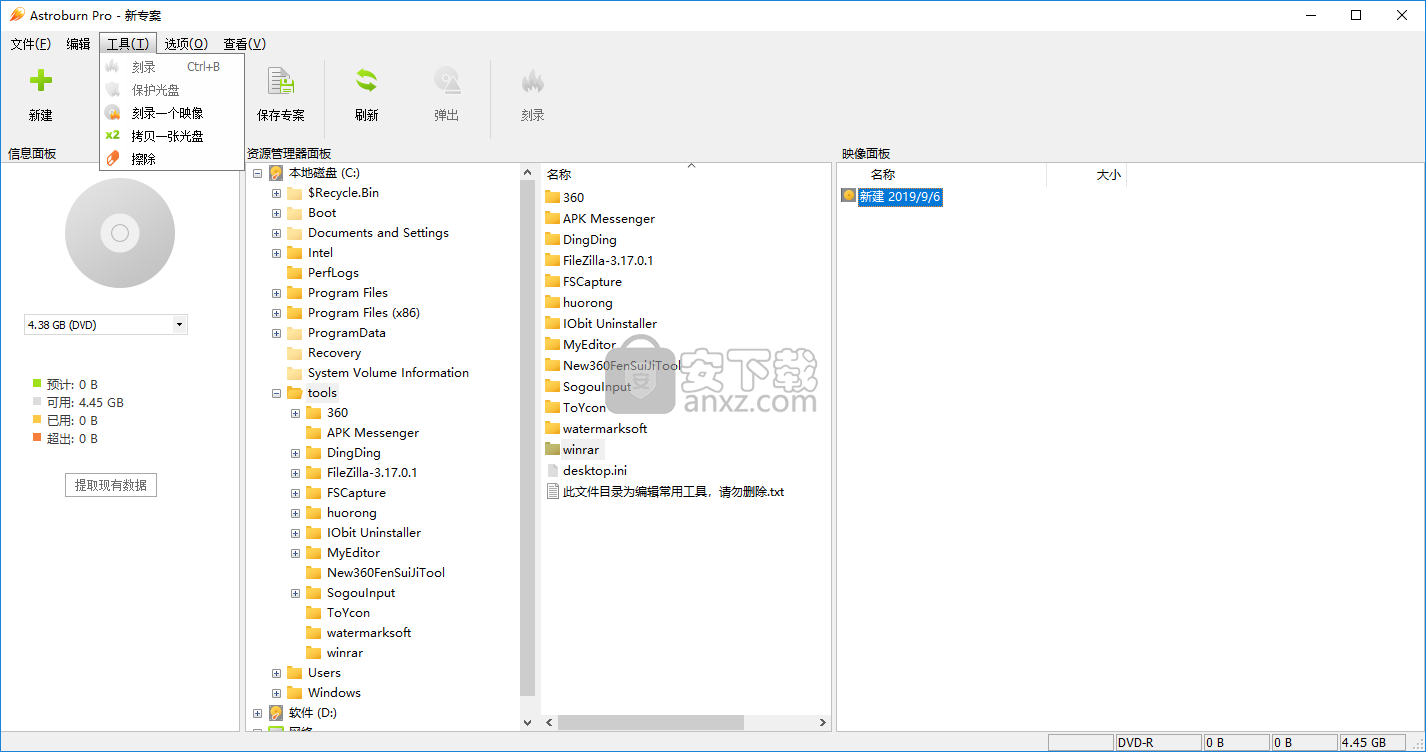Open the 选项 menu
Screen dimensions: 1426x752
[x=186, y=44]
